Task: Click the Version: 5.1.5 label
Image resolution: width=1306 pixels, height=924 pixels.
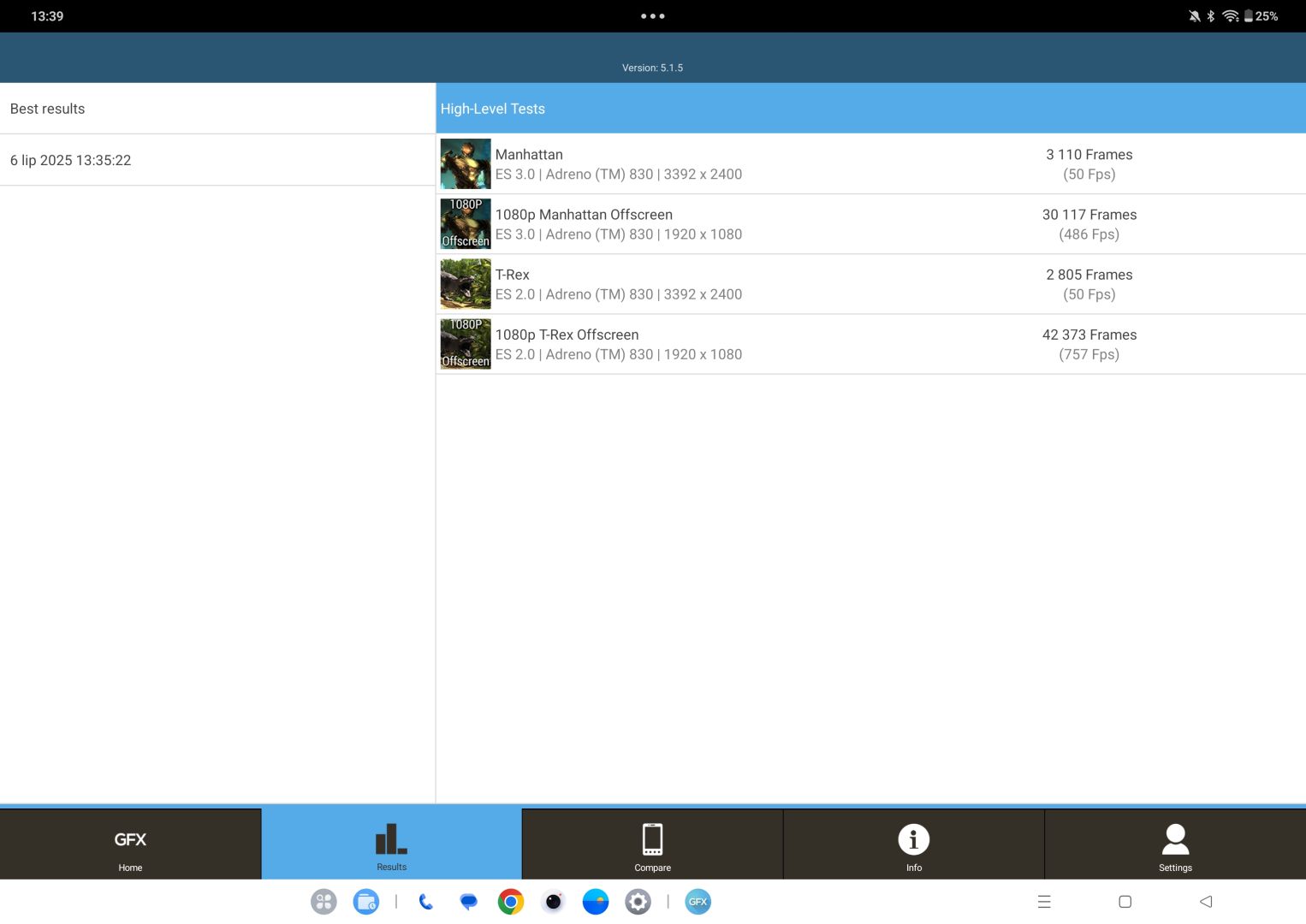Action: tap(652, 68)
